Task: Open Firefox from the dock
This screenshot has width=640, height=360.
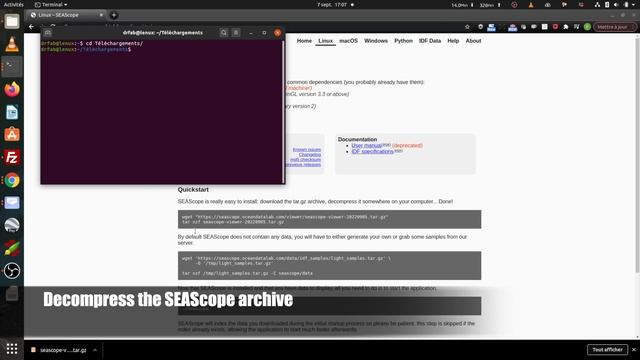Action: 12,89
